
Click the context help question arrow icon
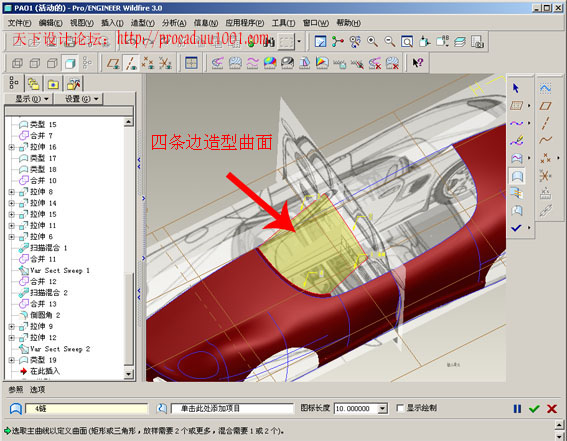pos(417,63)
